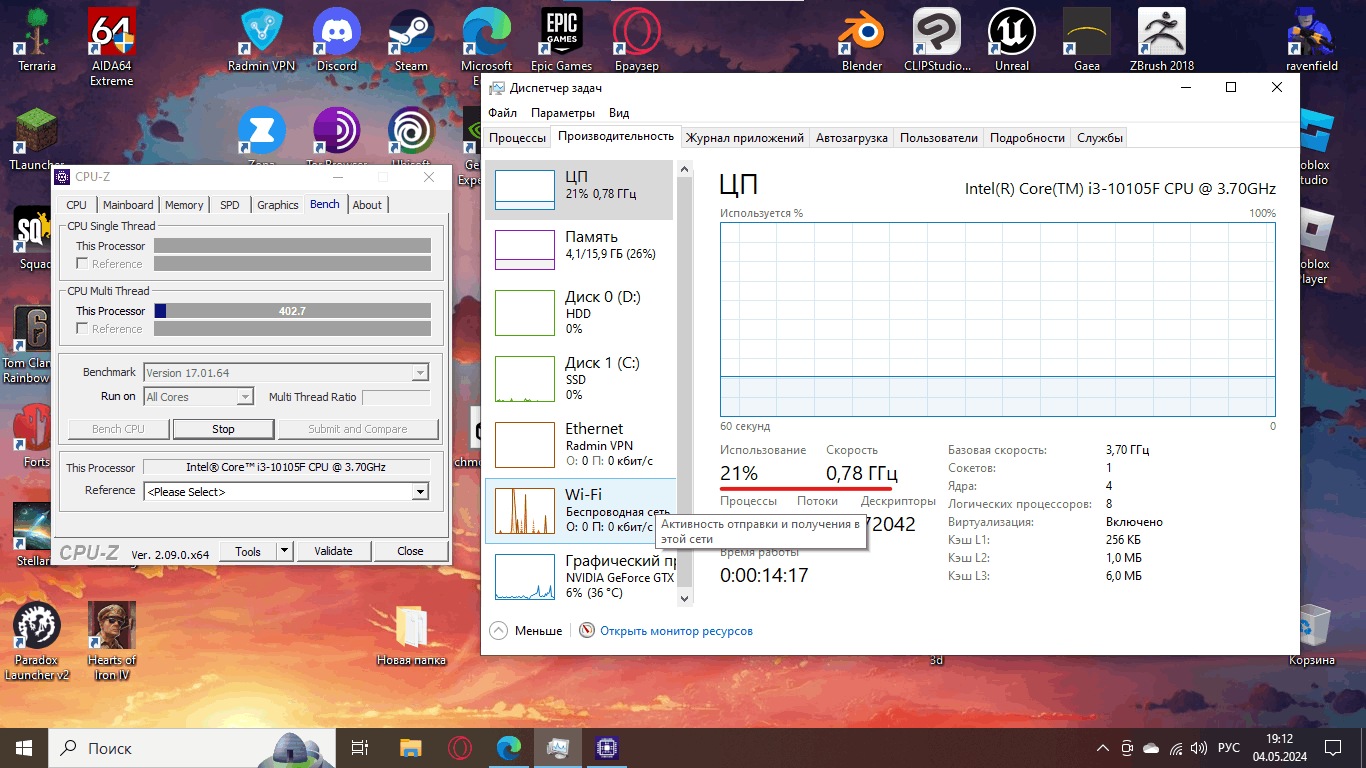Click Edge icon in taskbar

[509, 747]
